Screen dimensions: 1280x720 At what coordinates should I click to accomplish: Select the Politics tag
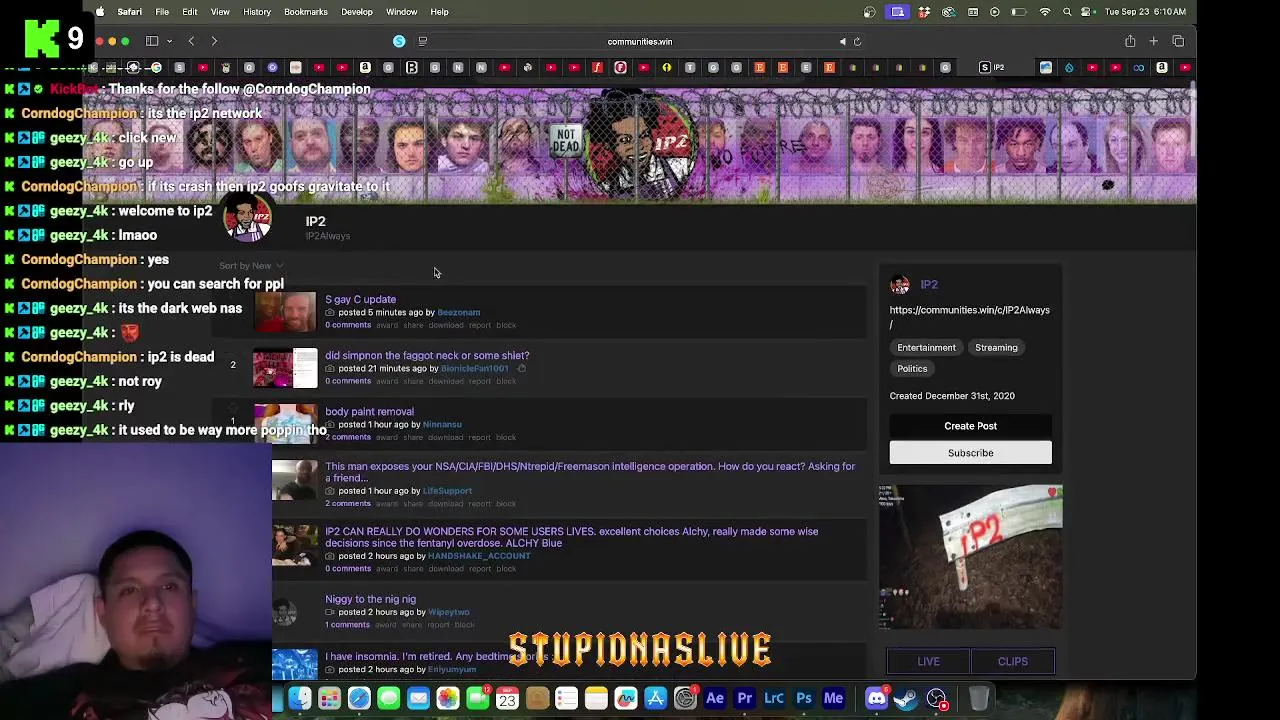click(912, 368)
